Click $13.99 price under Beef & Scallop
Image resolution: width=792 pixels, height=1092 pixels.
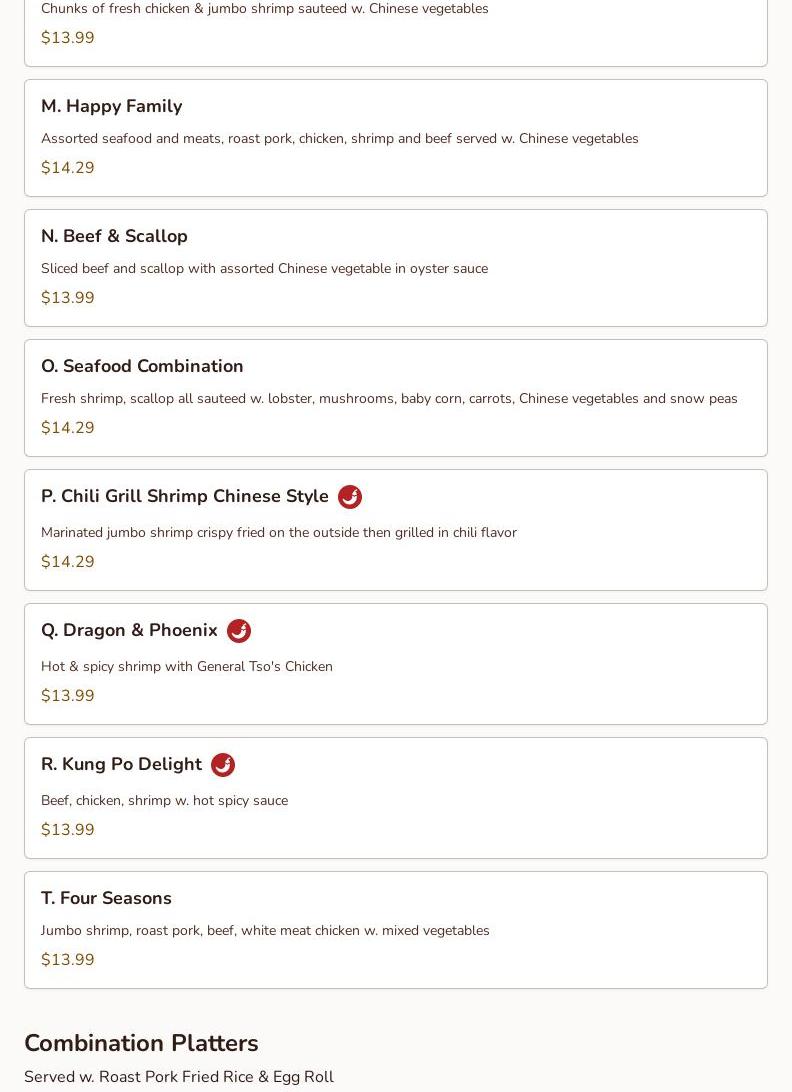coord(68,297)
